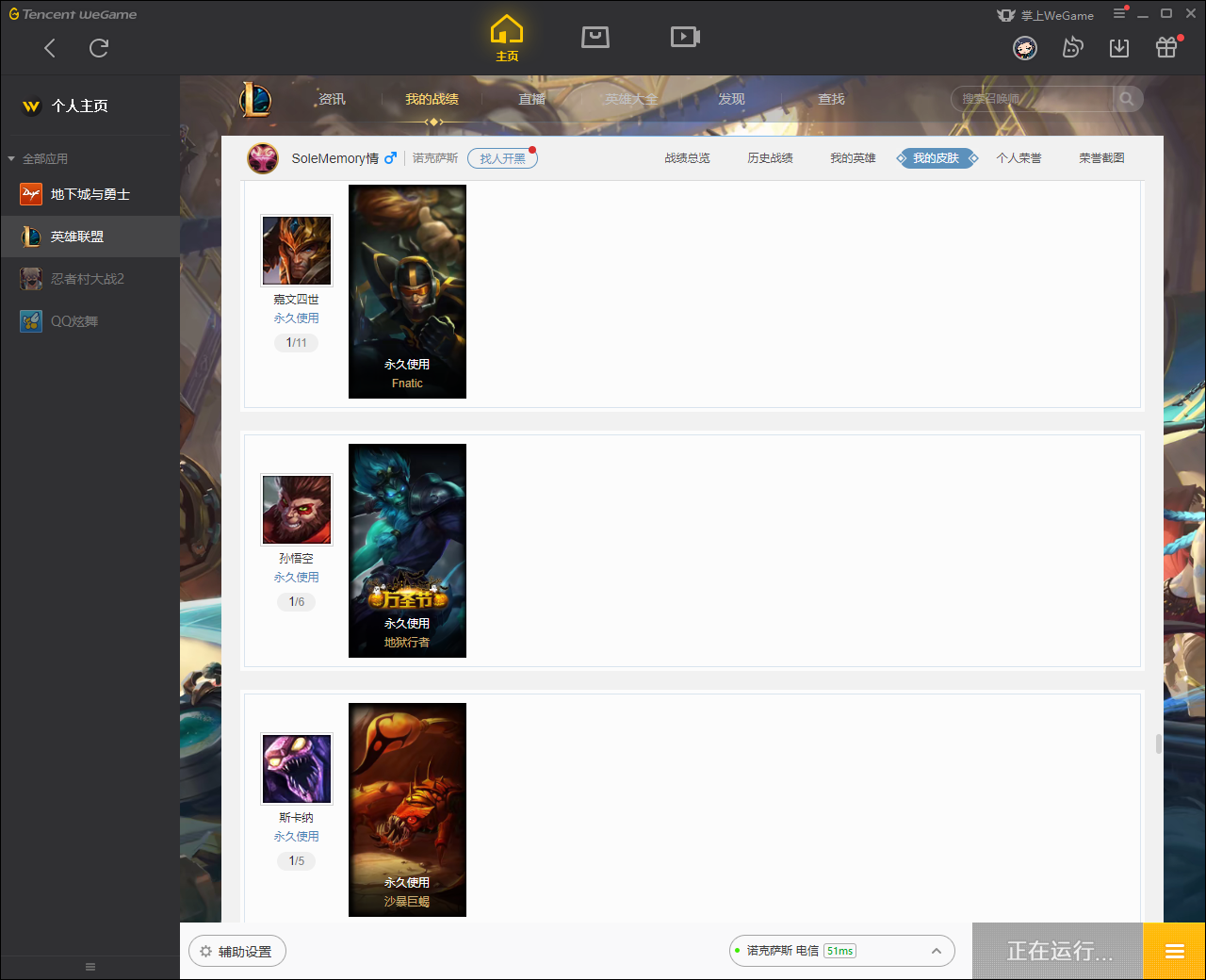This screenshot has height=980, width=1206.
Task: Click the 掌上WeGame mobile icon link
Action: (1045, 15)
